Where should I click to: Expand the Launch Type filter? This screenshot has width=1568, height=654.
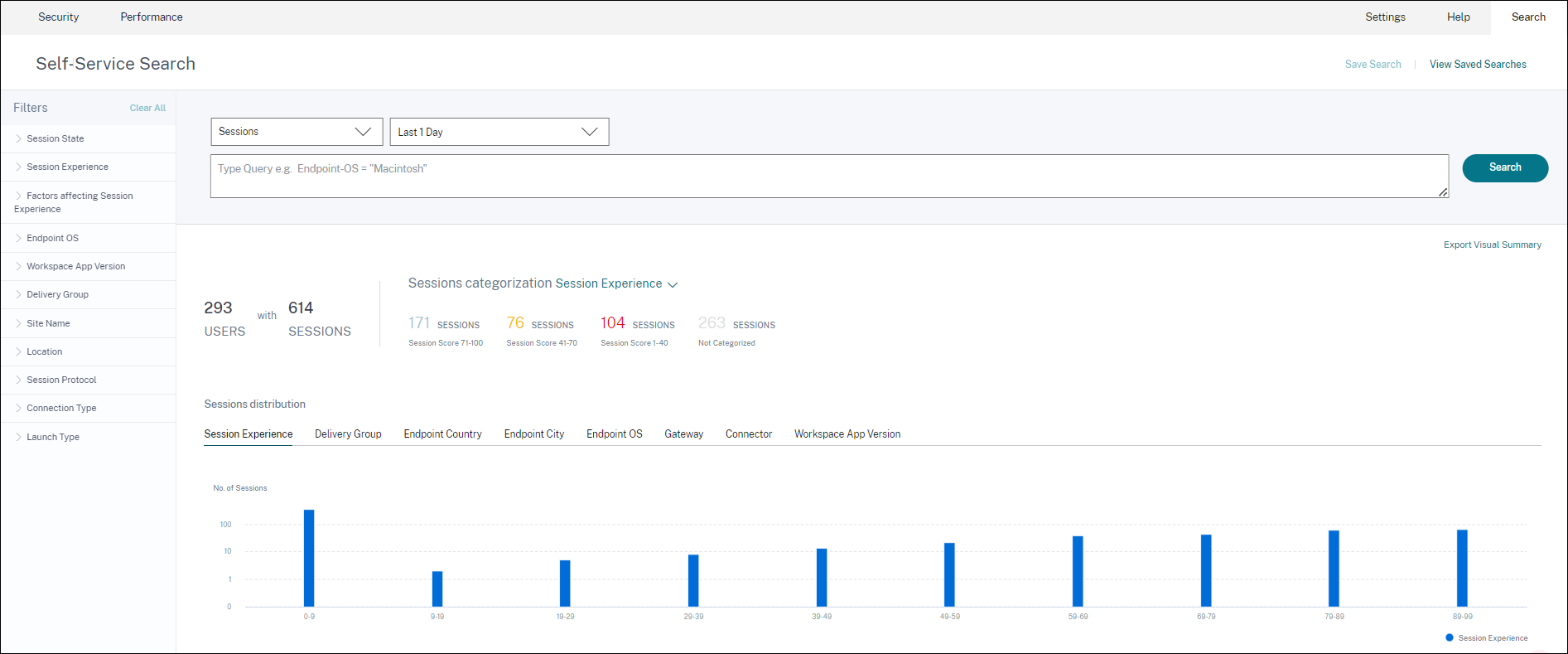[x=52, y=437]
